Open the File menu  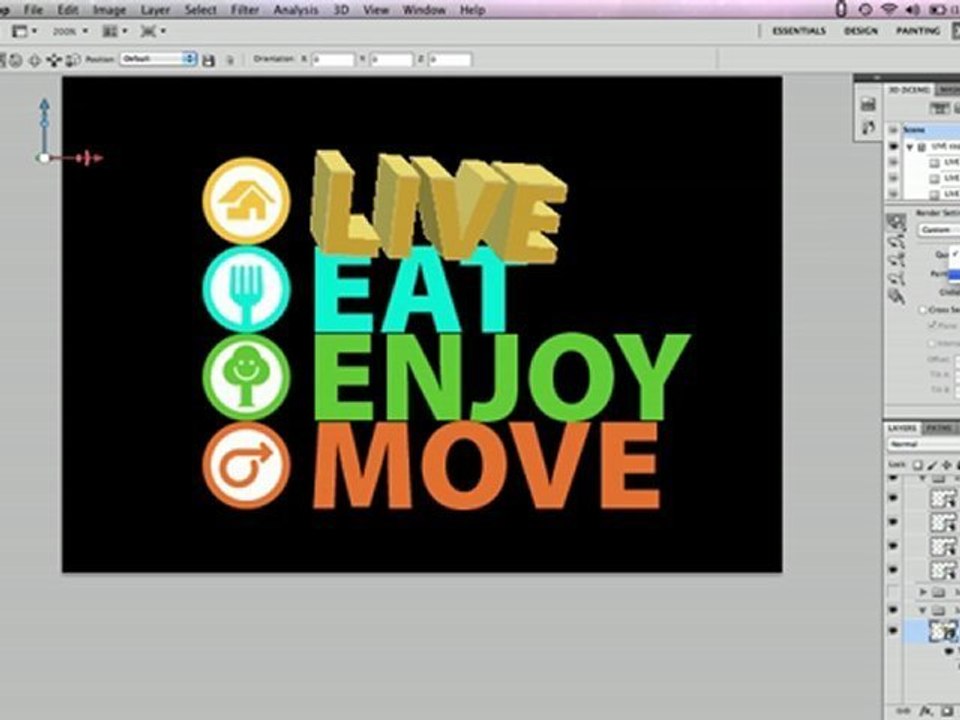(33, 10)
